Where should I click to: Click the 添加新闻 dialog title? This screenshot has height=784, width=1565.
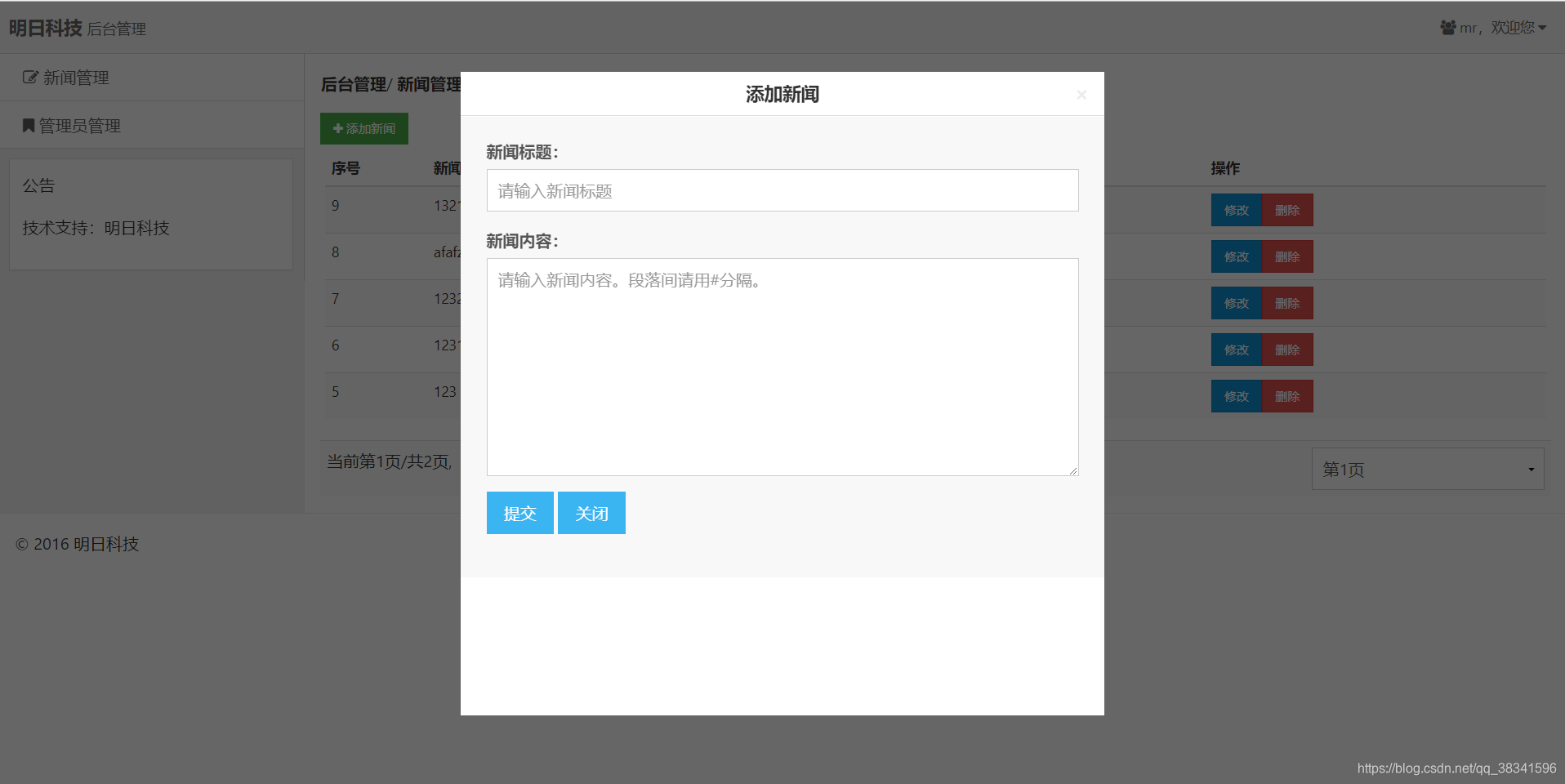[x=782, y=94]
